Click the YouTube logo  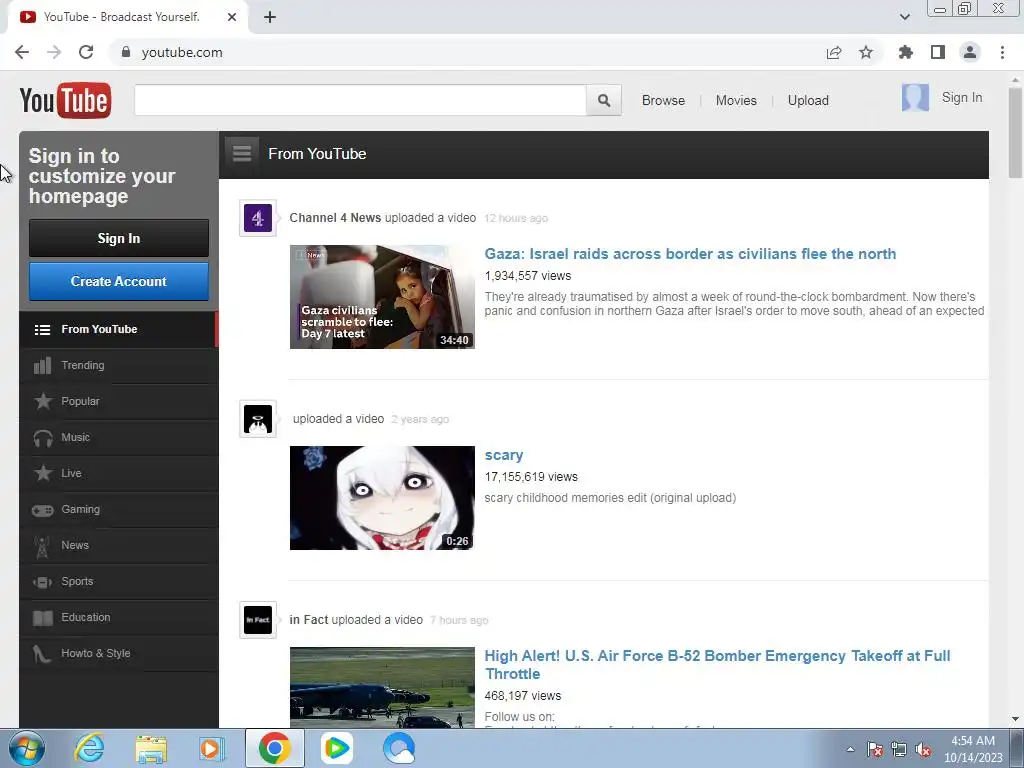[x=65, y=100]
